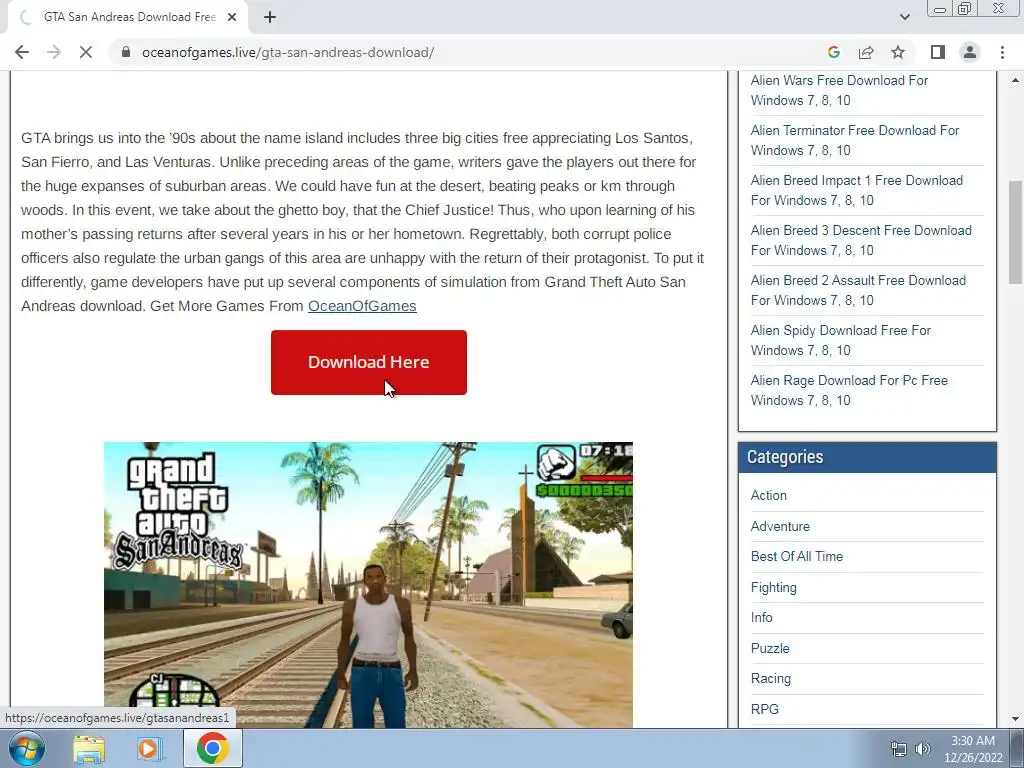Open Alien Rage Download link
The image size is (1024, 768).
point(849,390)
